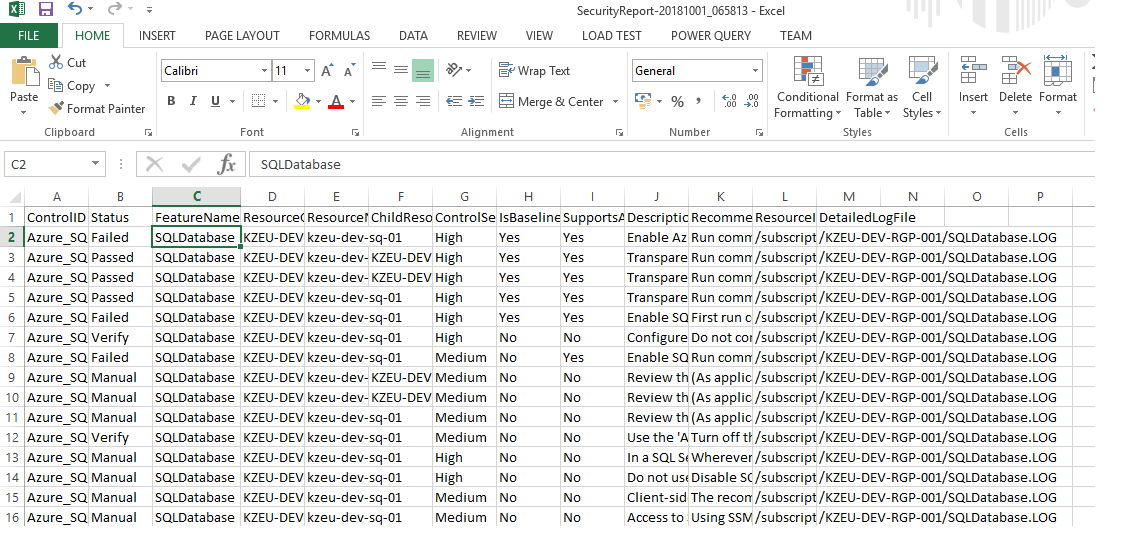Select Align Right icon
Viewport: 1124px width, 538px height.
pyautogui.click(x=423, y=101)
